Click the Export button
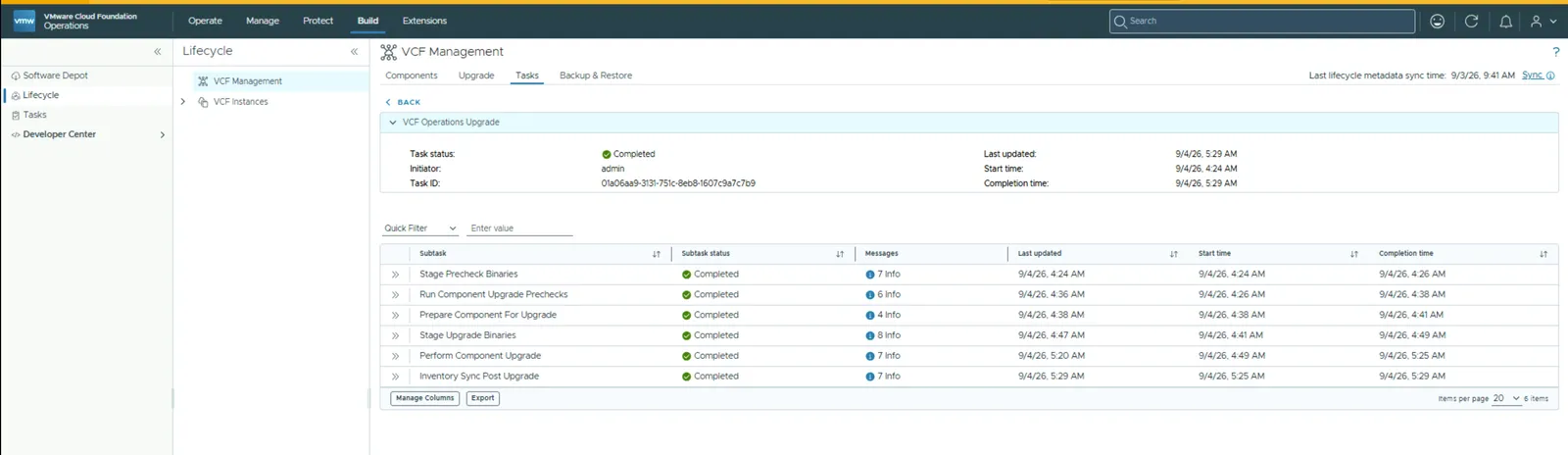The image size is (1568, 455). point(483,398)
